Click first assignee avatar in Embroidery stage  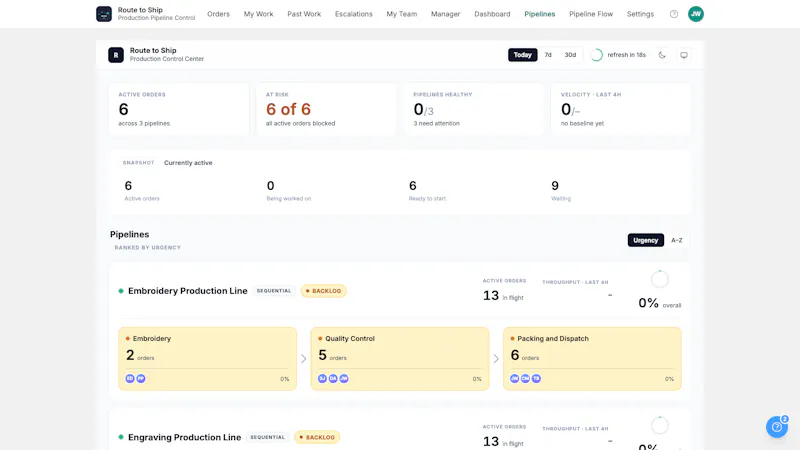[130, 379]
